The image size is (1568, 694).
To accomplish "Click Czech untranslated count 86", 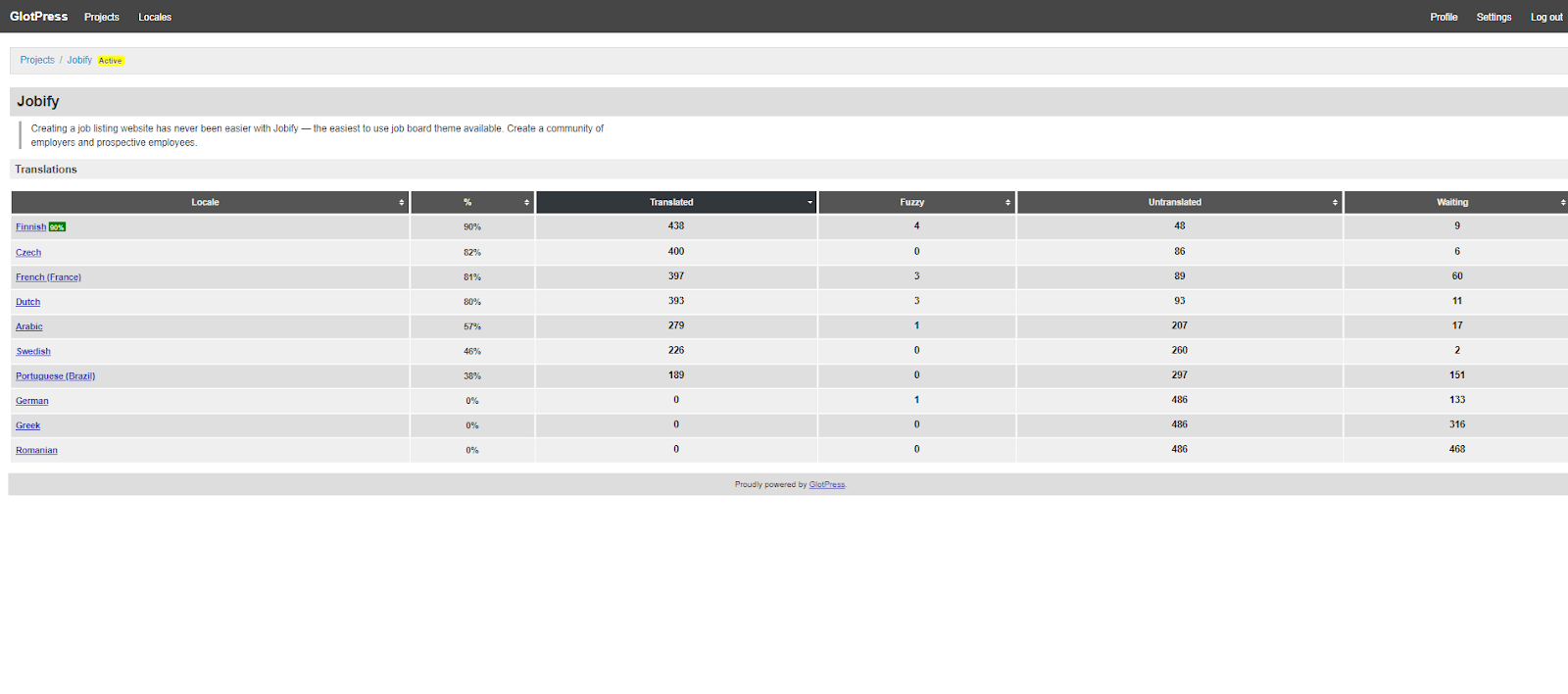I will click(1180, 251).
